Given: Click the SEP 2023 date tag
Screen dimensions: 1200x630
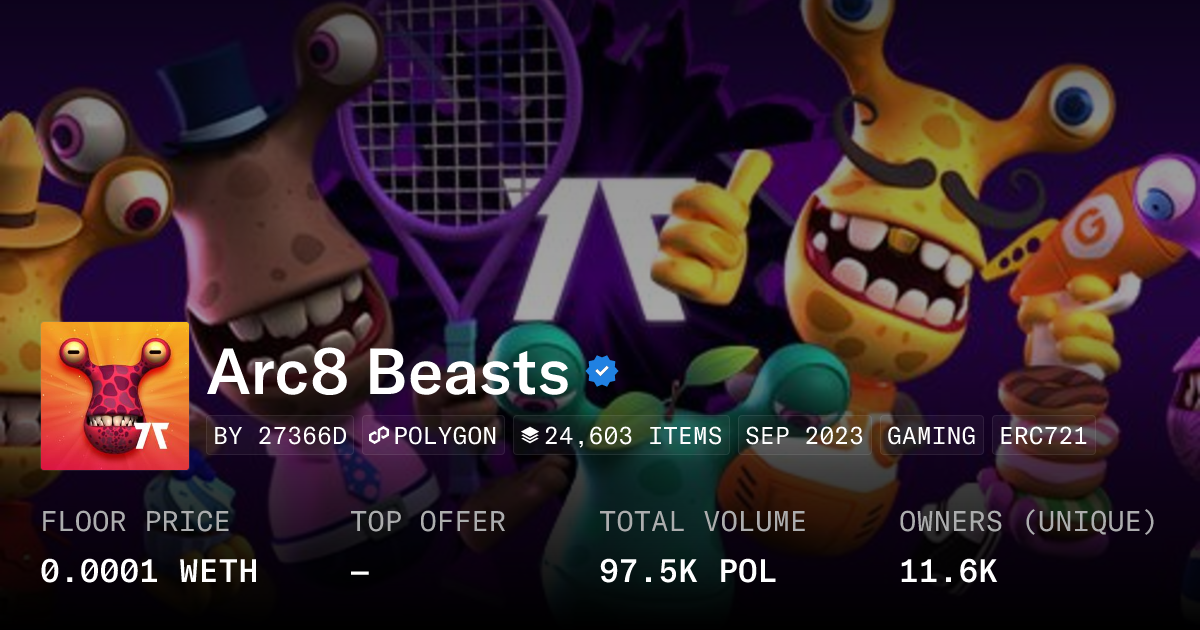Looking at the screenshot, I should (804, 436).
